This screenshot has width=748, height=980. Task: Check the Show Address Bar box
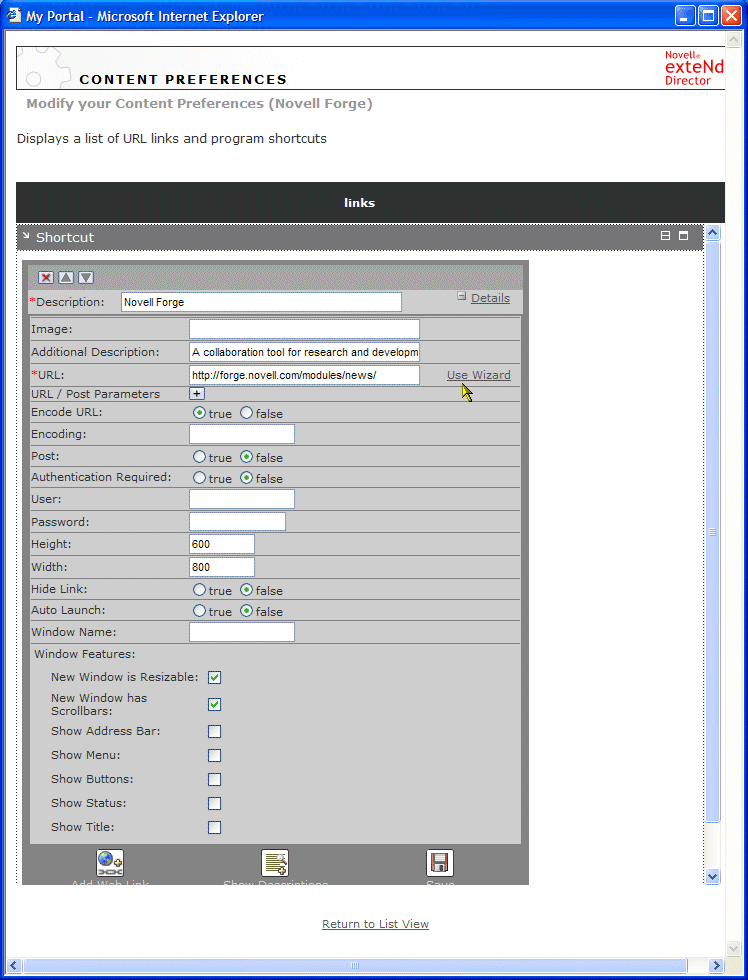pos(214,731)
